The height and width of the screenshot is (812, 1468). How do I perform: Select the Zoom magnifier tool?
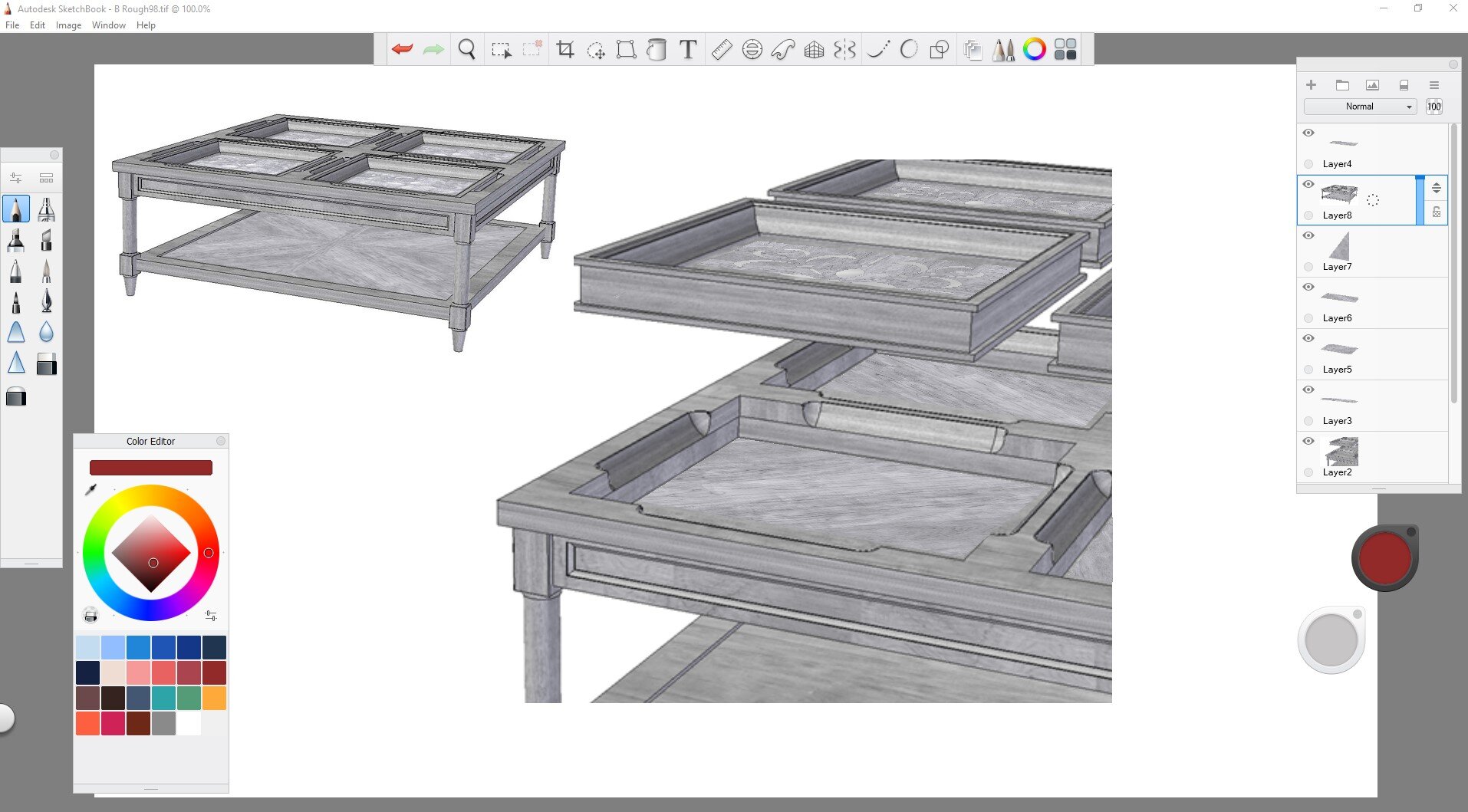pyautogui.click(x=466, y=50)
